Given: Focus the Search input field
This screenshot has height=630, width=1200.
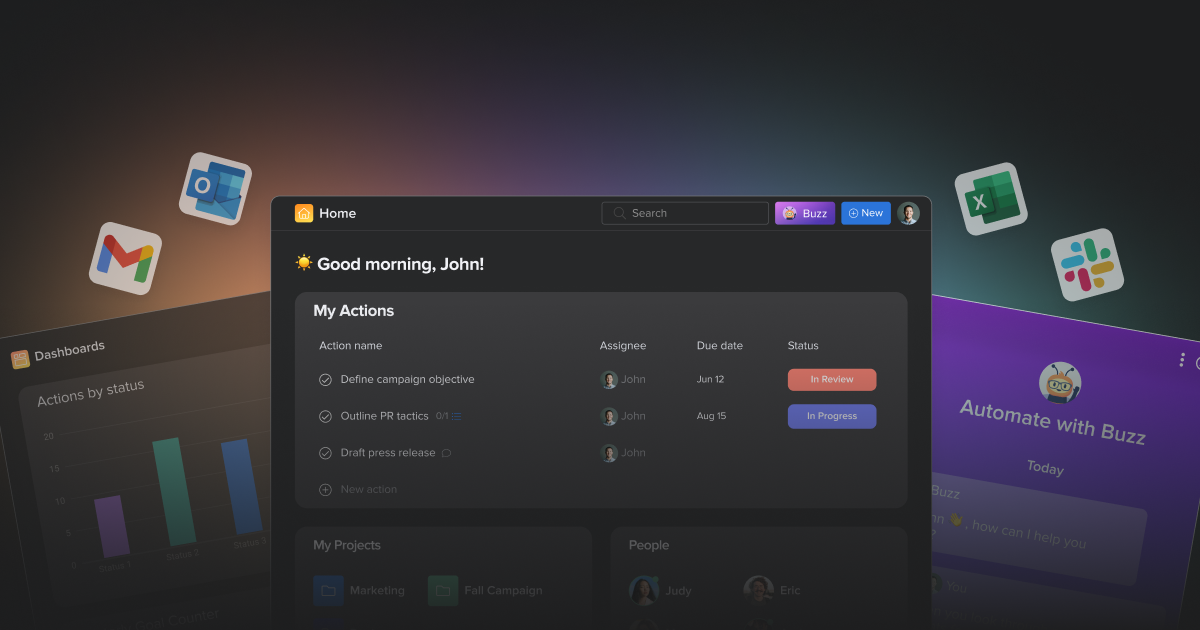Looking at the screenshot, I should click(685, 213).
